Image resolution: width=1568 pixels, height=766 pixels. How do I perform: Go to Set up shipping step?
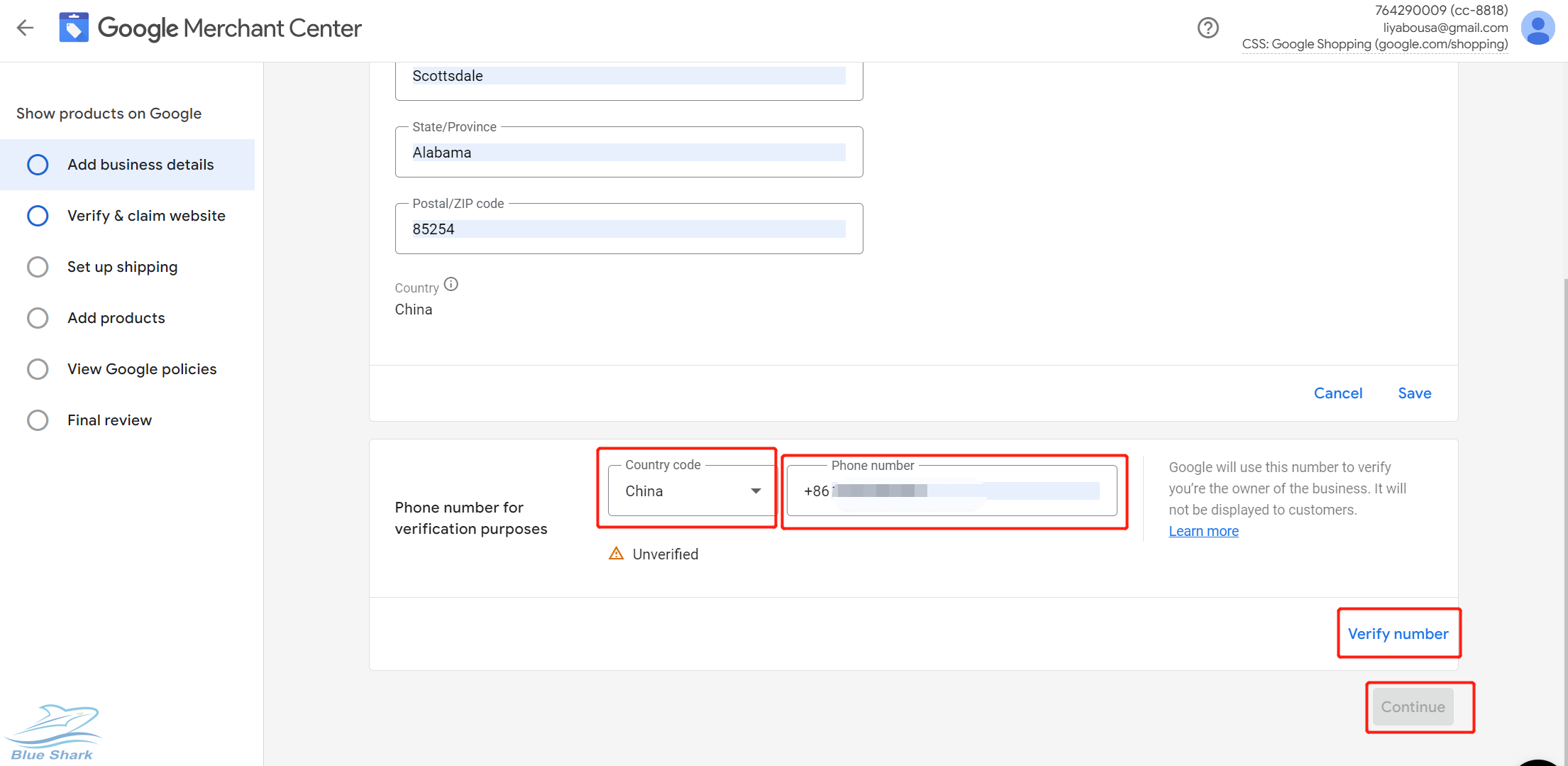click(128, 267)
